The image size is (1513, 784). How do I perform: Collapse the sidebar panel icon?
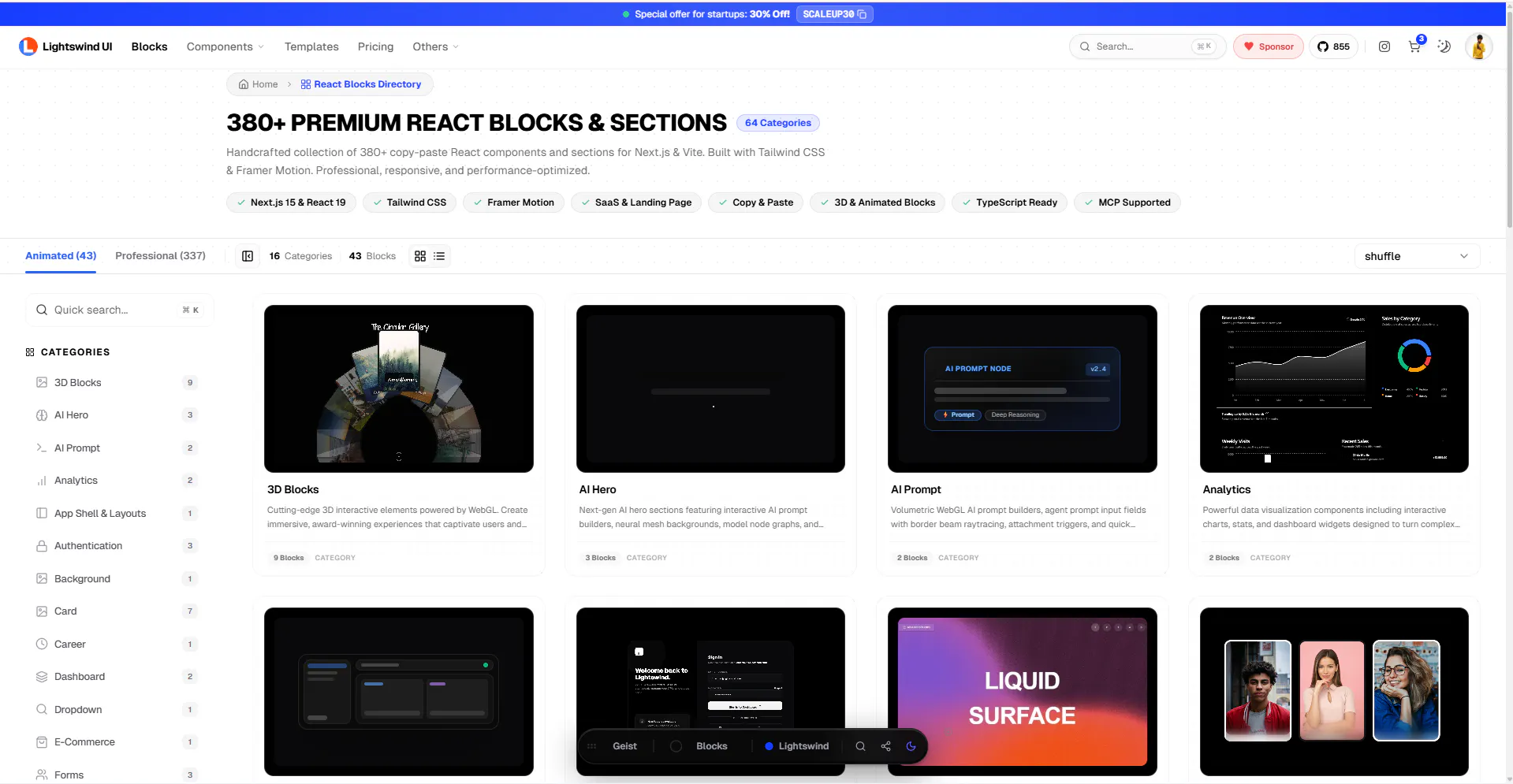pos(248,256)
